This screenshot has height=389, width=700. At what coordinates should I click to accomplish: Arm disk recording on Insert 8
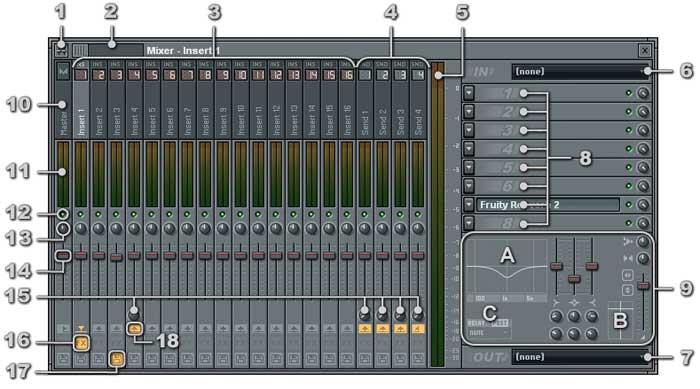(205, 358)
